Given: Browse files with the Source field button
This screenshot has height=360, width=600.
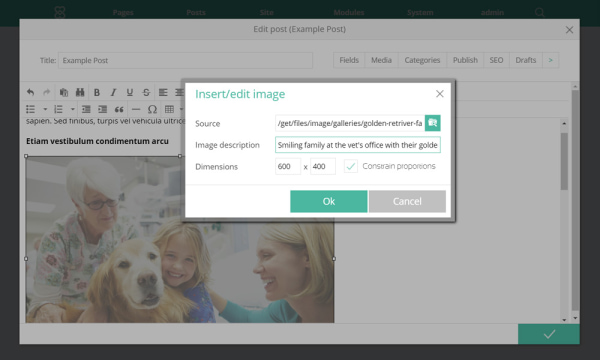Looking at the screenshot, I should (432, 123).
